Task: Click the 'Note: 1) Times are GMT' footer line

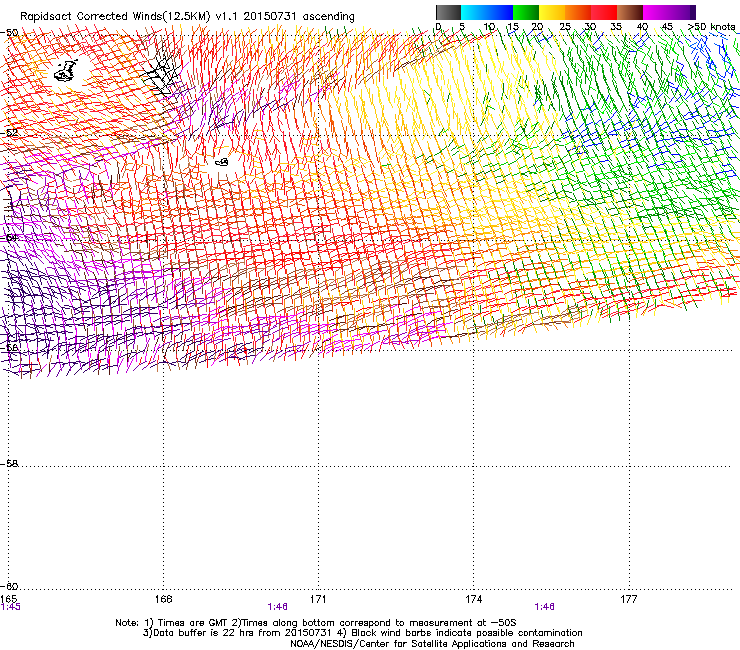Action: click(315, 623)
